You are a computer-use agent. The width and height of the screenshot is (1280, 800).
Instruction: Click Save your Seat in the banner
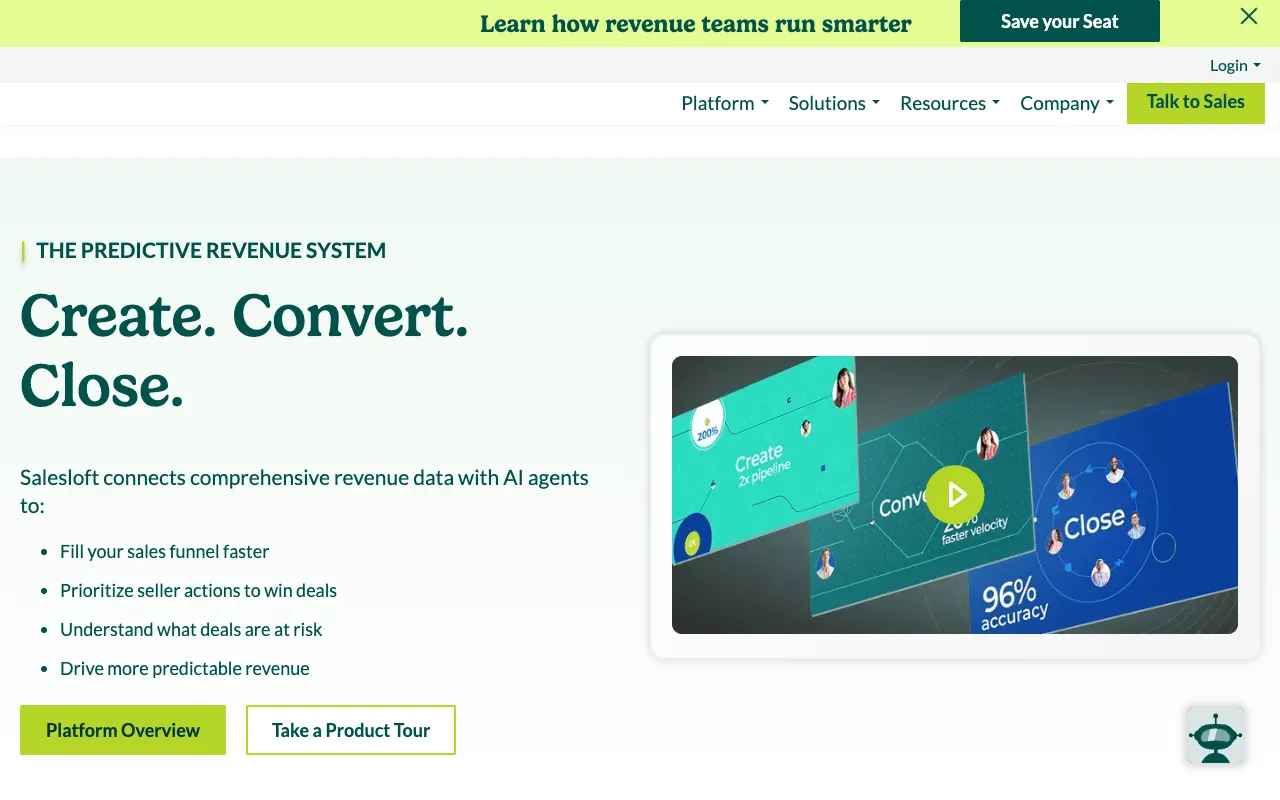pyautogui.click(x=1059, y=20)
